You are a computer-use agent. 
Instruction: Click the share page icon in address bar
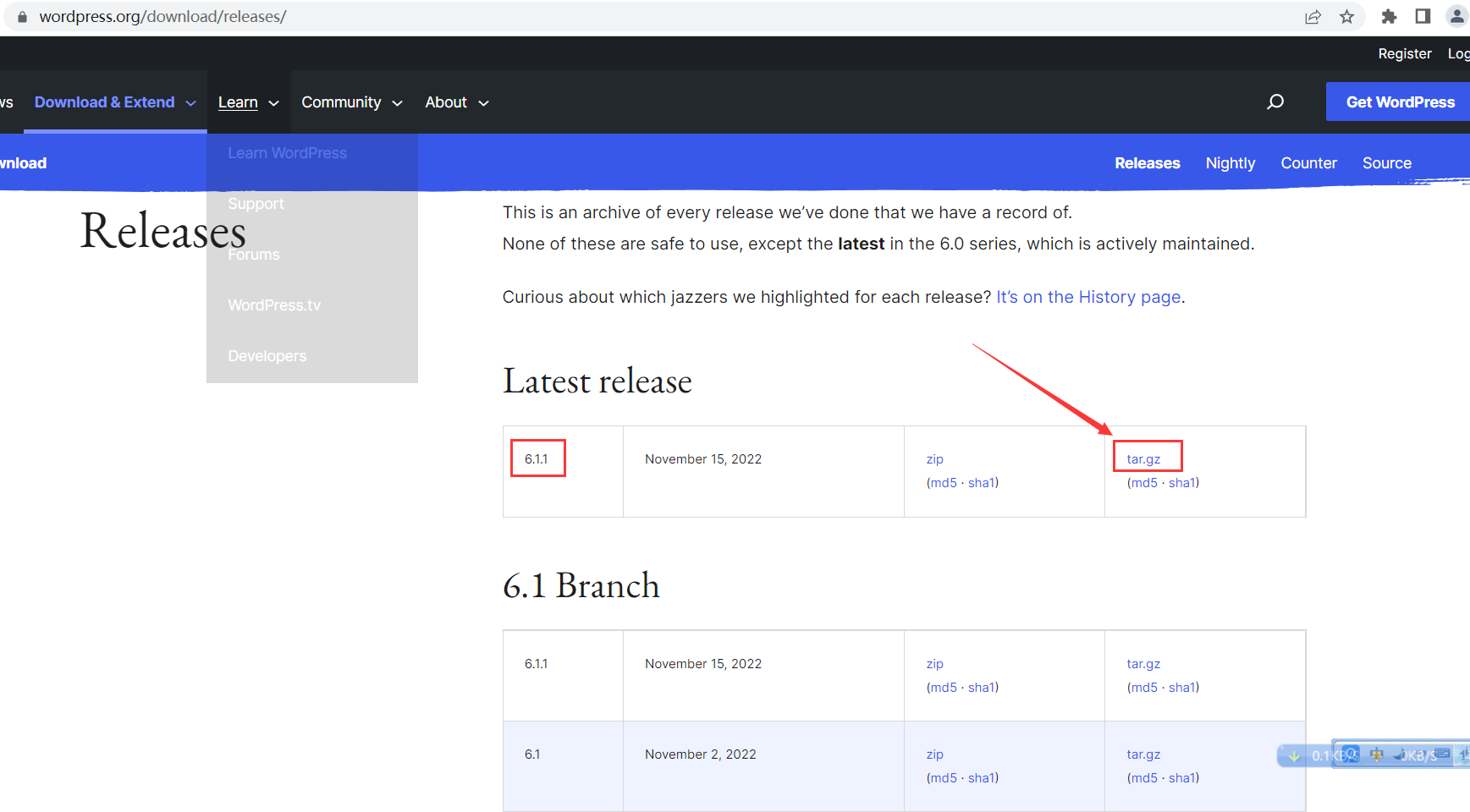1313,17
